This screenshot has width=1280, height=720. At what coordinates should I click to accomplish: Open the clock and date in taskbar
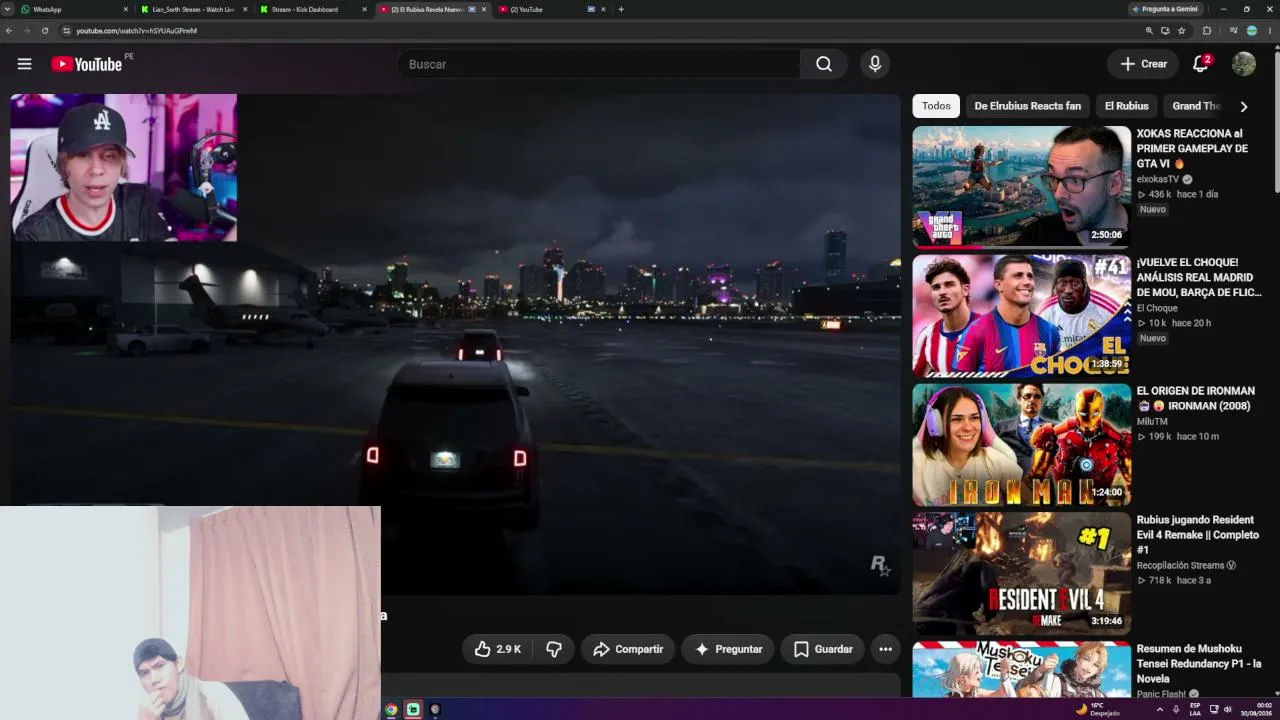coord(1257,709)
